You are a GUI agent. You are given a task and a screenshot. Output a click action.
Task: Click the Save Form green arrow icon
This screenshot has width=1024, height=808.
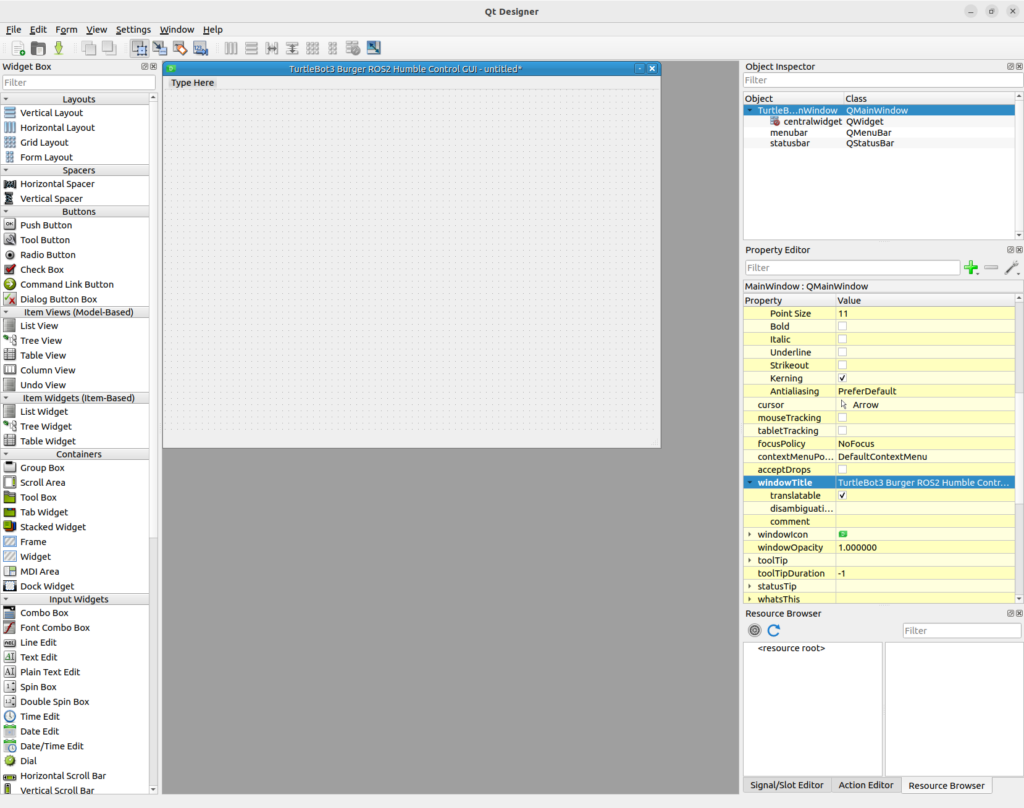pos(59,48)
